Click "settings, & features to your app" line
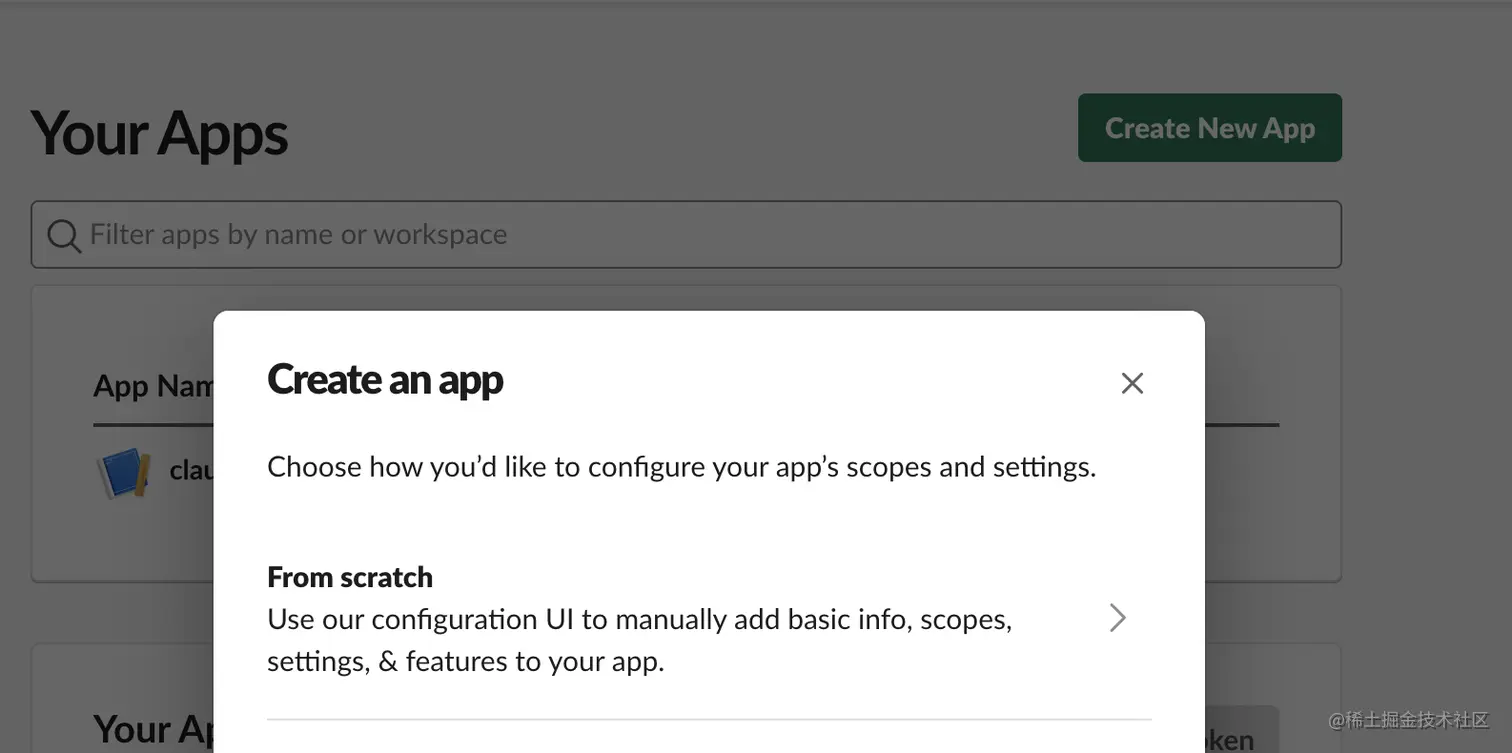 click(x=465, y=661)
